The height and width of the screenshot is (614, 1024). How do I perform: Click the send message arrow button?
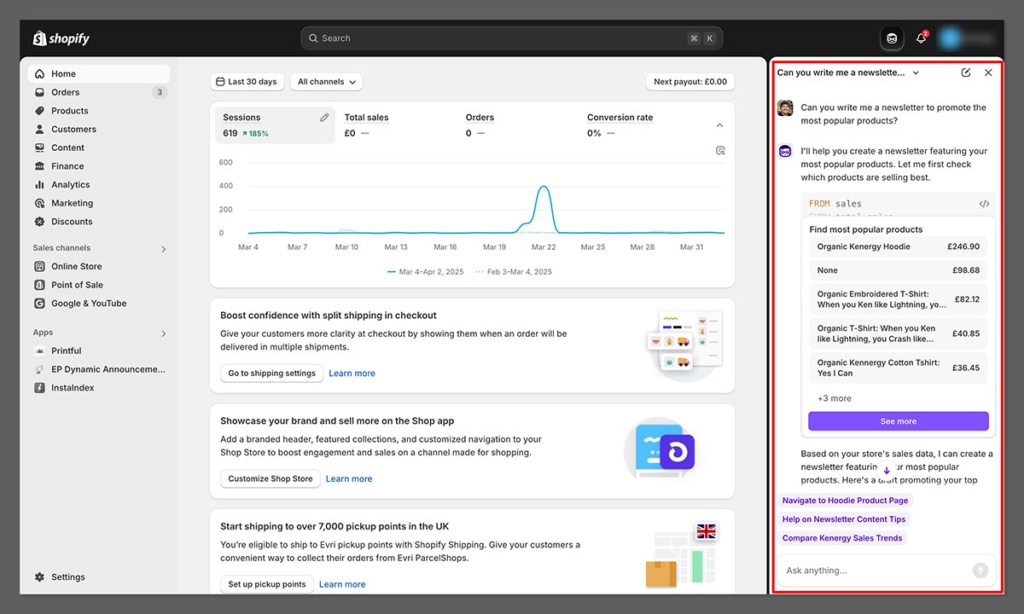click(980, 570)
